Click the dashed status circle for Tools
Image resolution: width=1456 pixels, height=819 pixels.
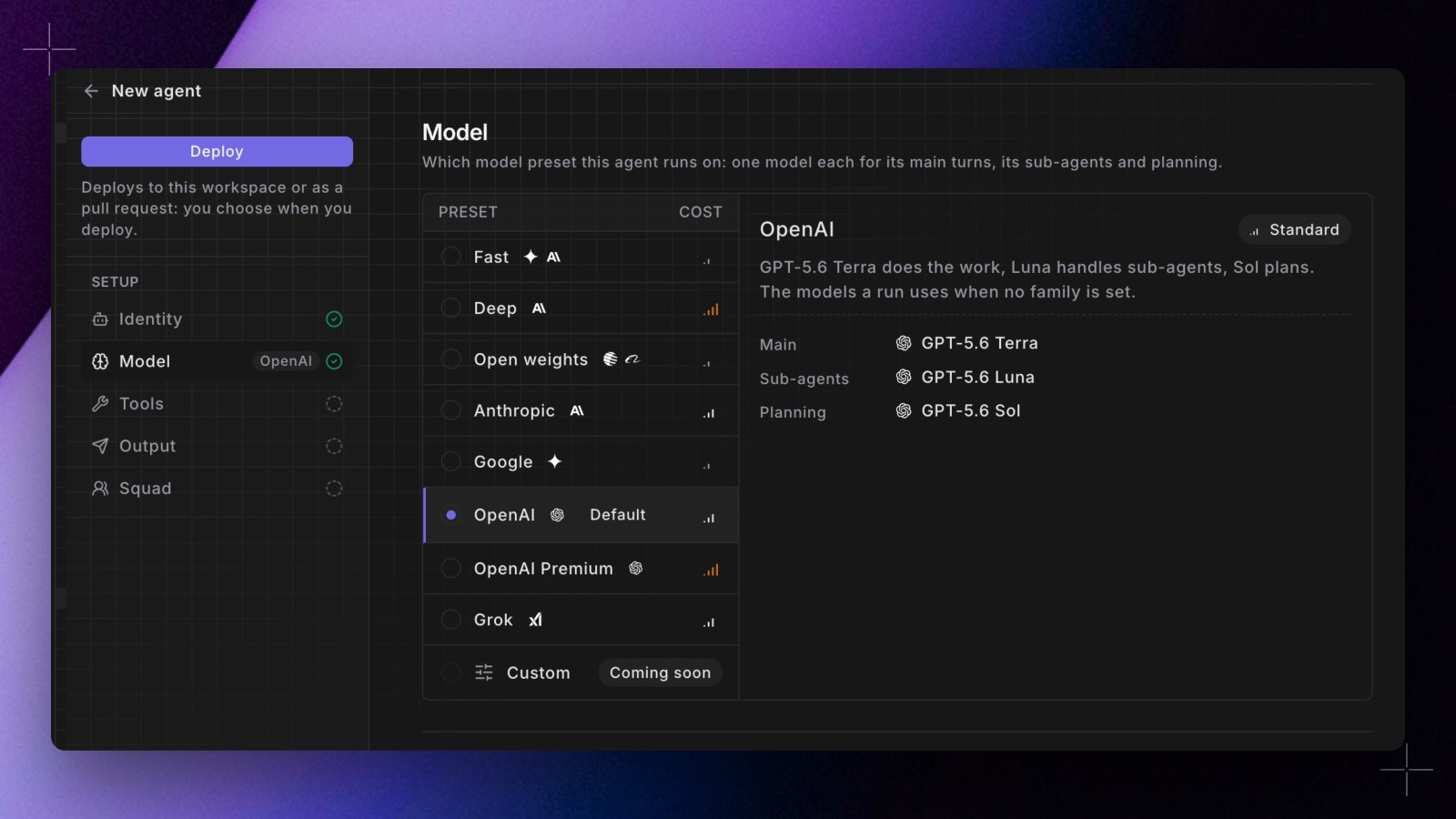(x=334, y=404)
